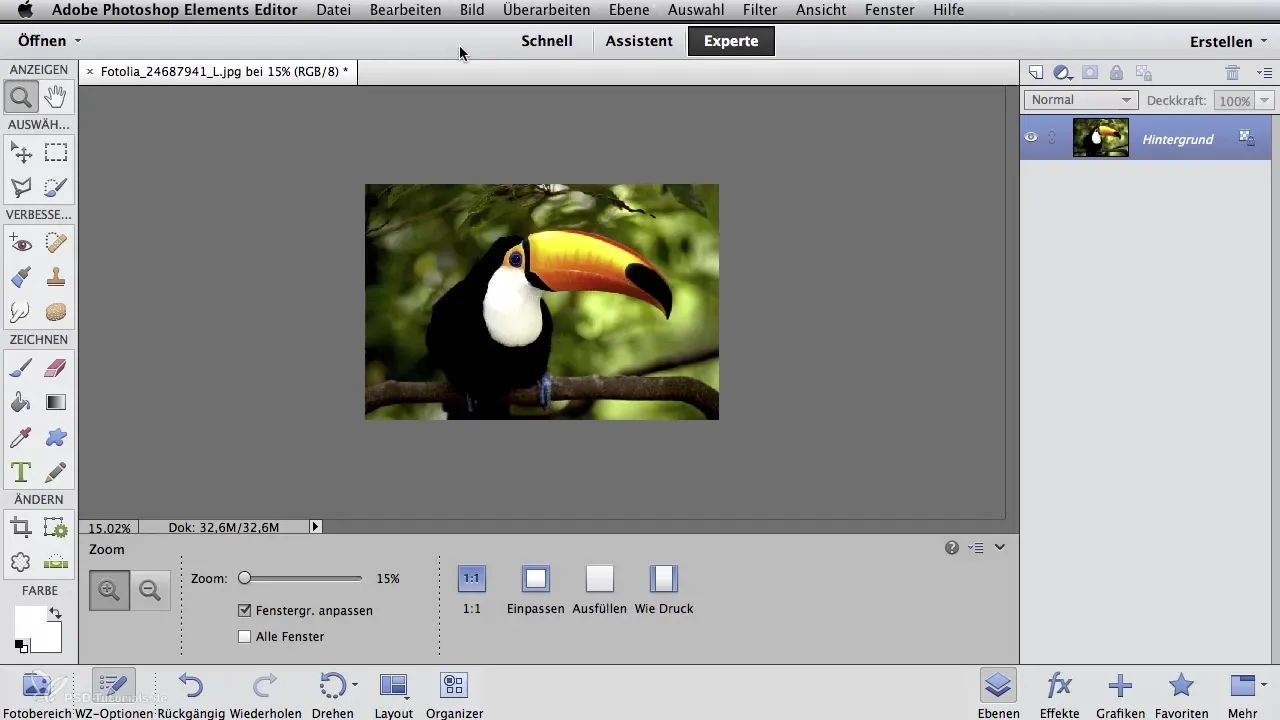Select the Recompose tool
1280x720 pixels.
(56, 528)
